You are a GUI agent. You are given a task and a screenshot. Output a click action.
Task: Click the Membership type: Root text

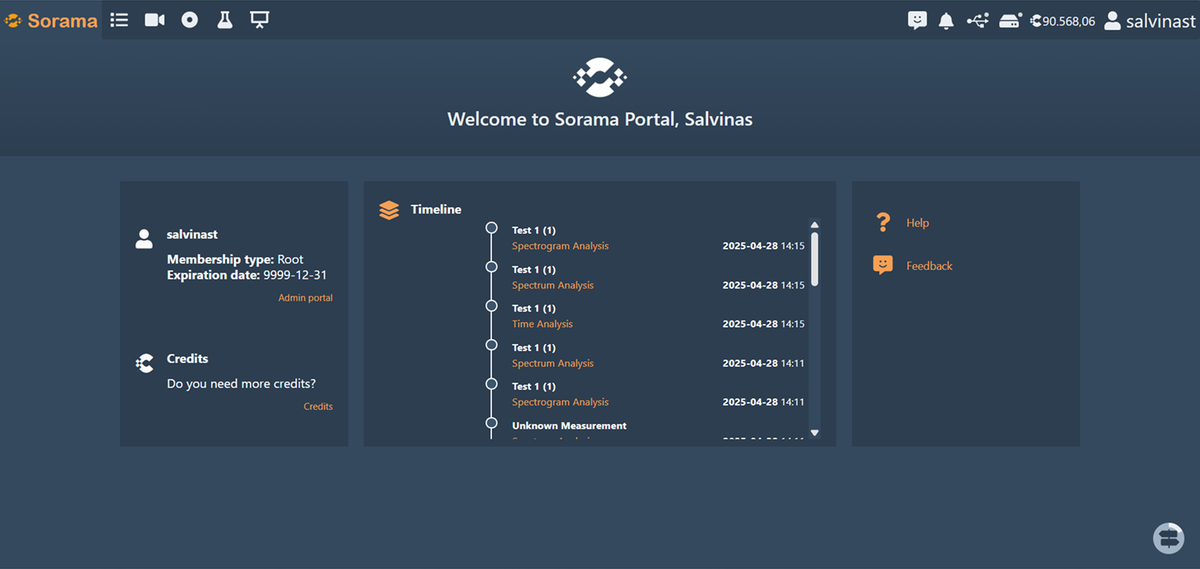(x=235, y=260)
